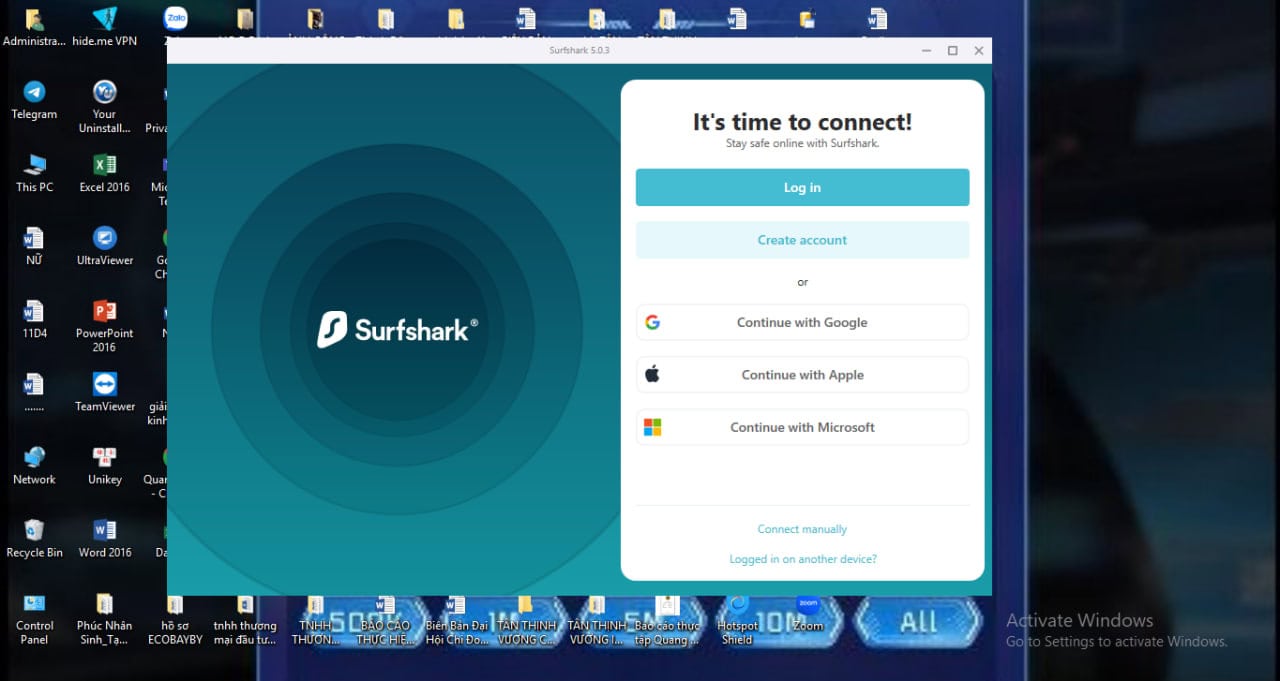This screenshot has width=1280, height=681.
Task: Click the Surfshark logo
Action: pyautogui.click(x=397, y=329)
